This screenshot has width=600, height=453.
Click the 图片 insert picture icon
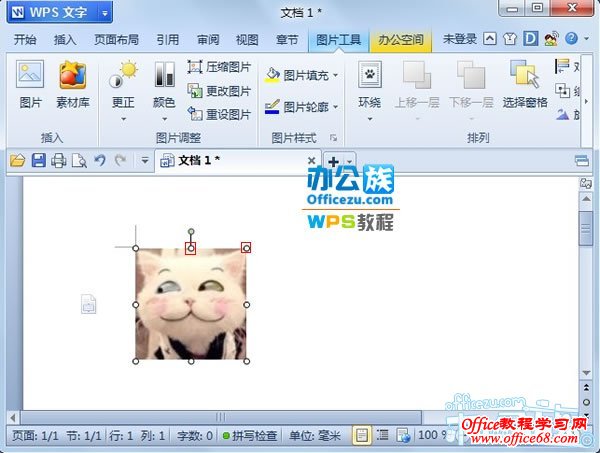[30, 74]
